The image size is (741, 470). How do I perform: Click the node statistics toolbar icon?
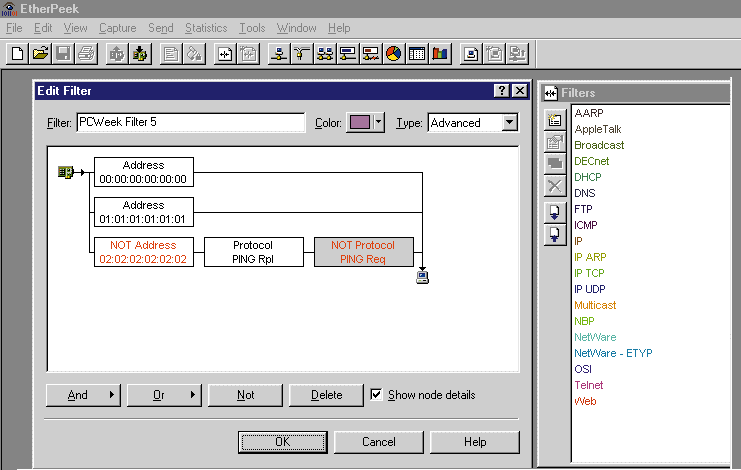click(x=279, y=53)
